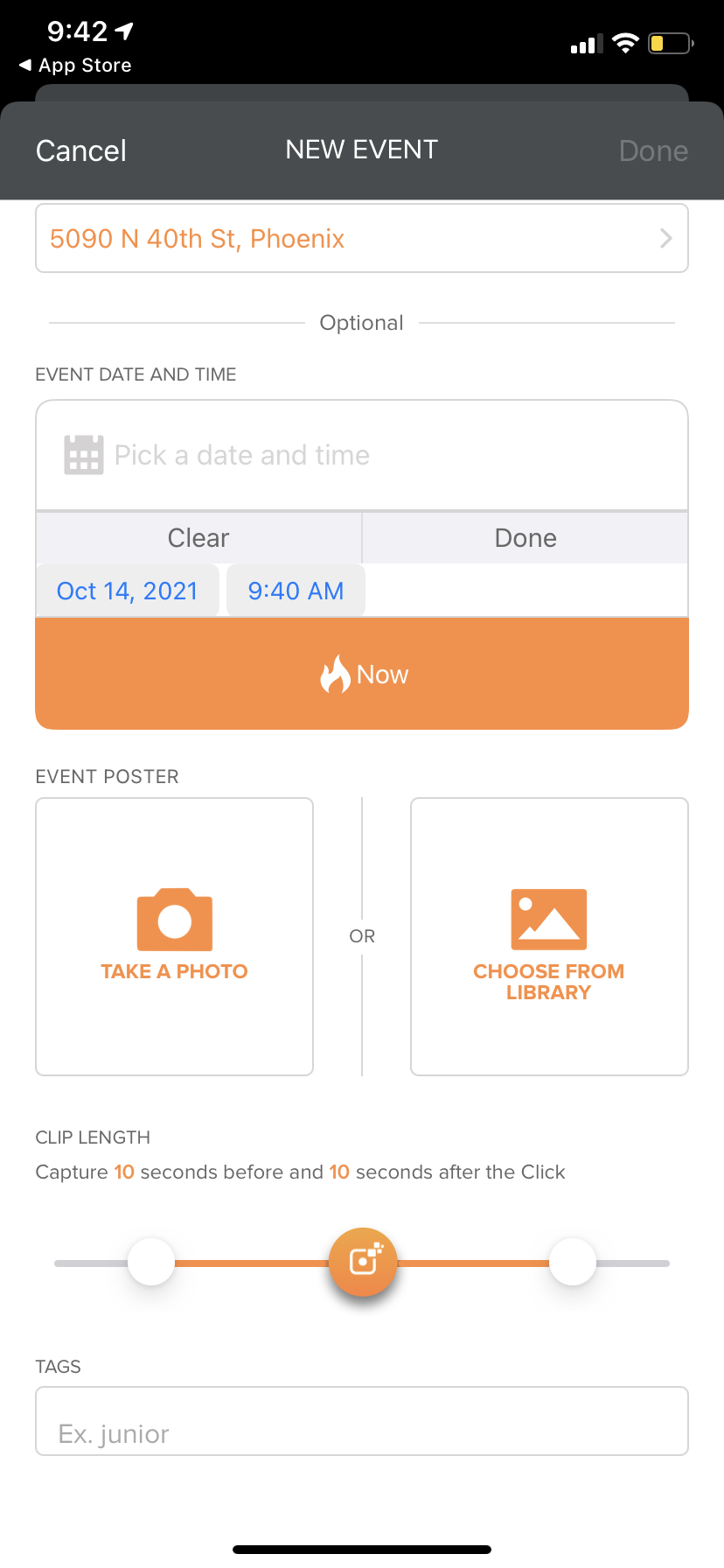Tap the battery indicator icon

670,43
